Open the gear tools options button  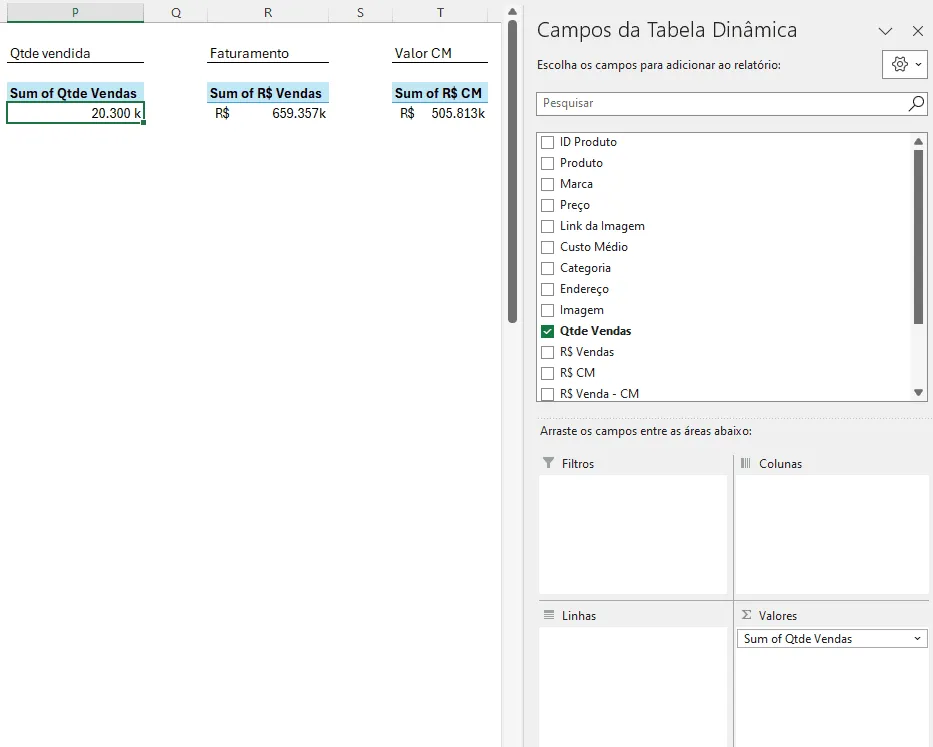(x=904, y=64)
